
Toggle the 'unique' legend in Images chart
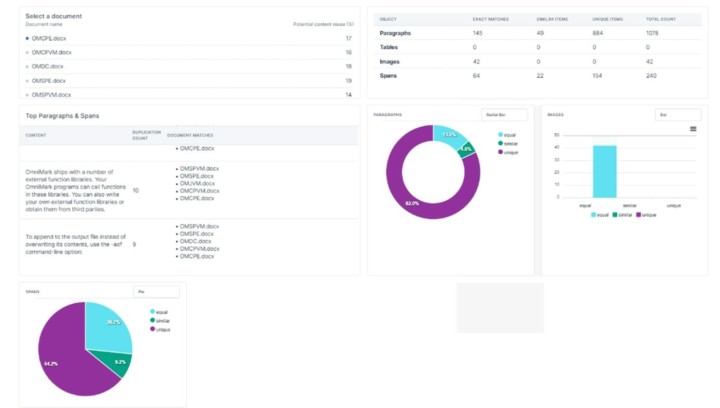647,215
